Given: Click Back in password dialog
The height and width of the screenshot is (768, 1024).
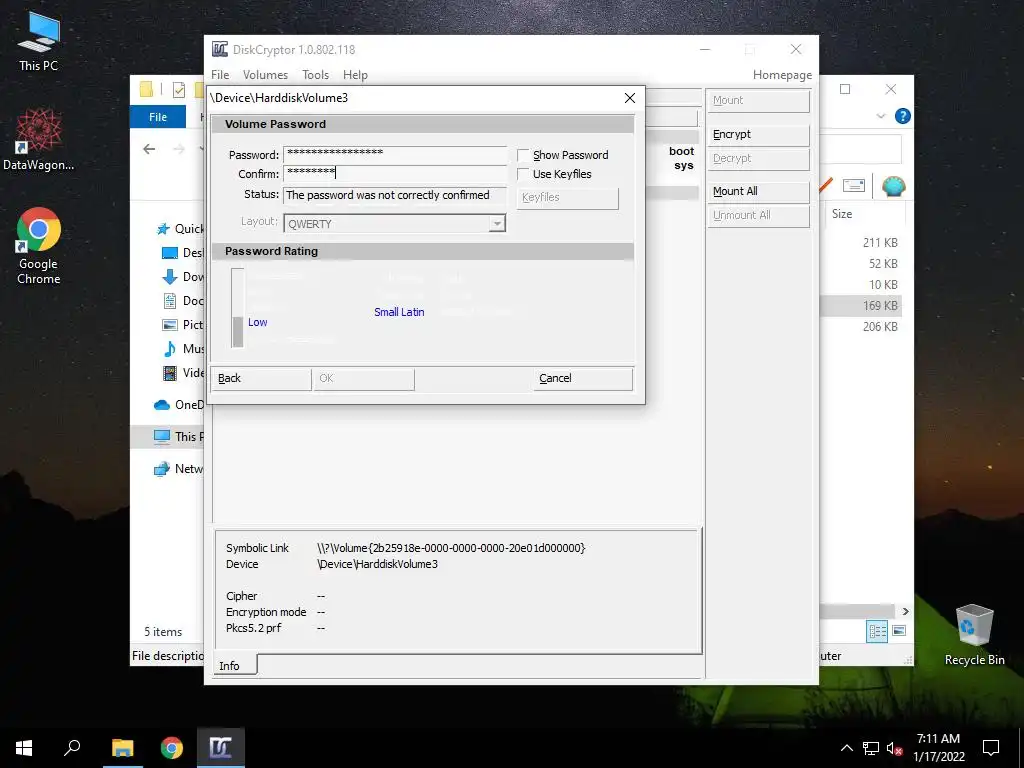Looking at the screenshot, I should coord(261,379).
